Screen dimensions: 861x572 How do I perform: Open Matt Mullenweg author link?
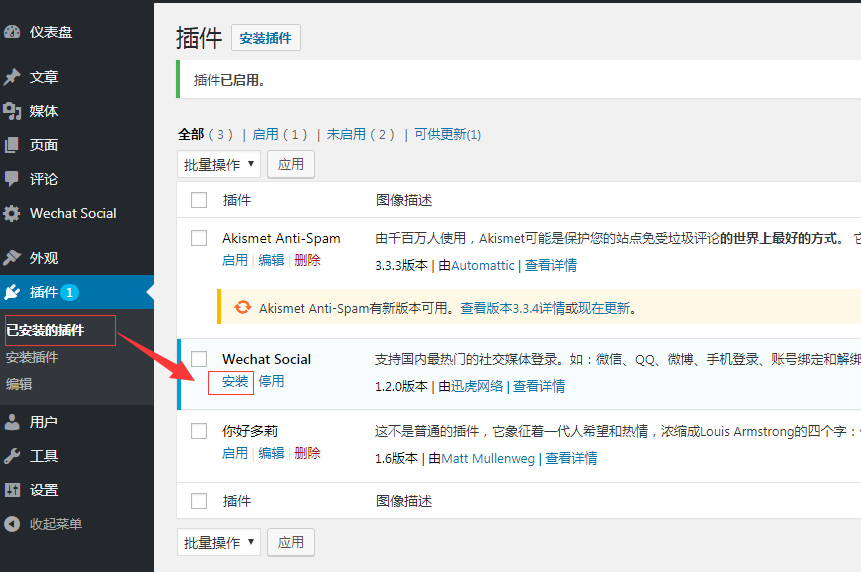point(488,458)
